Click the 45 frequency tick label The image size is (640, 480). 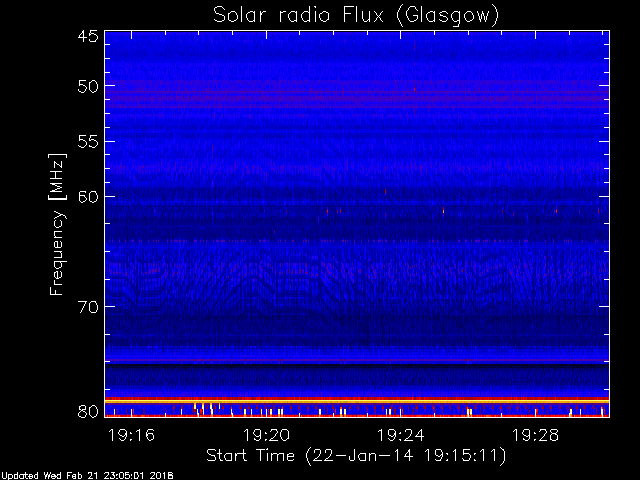(x=88, y=36)
